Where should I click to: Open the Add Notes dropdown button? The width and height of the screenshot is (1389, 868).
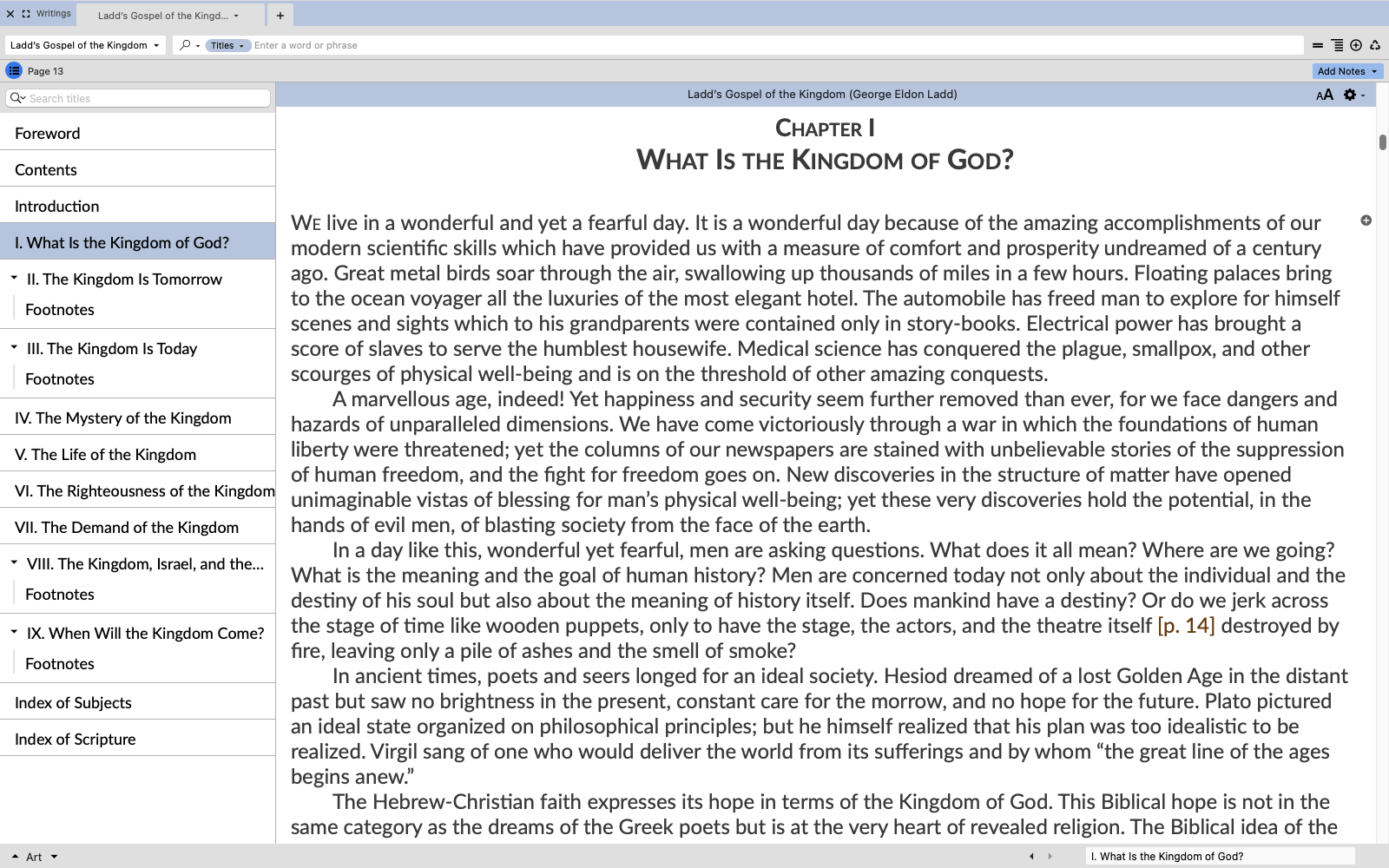[x=1347, y=71]
